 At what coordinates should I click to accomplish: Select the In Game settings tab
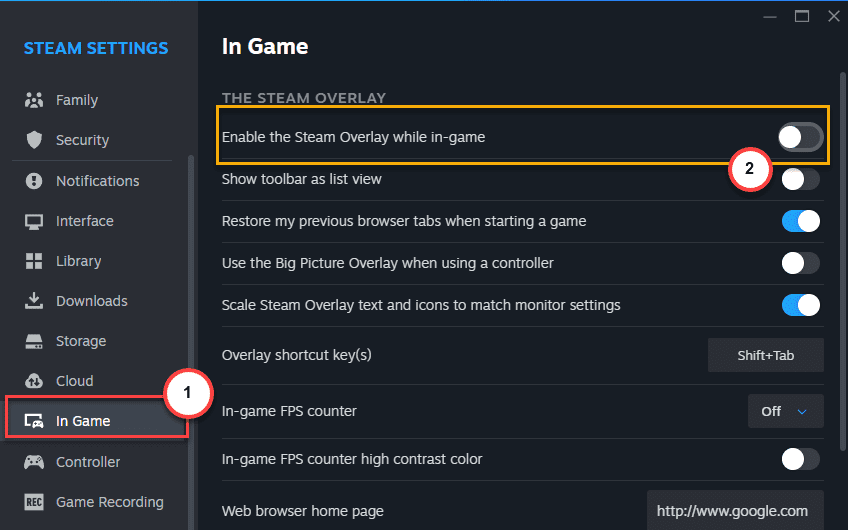[96, 421]
